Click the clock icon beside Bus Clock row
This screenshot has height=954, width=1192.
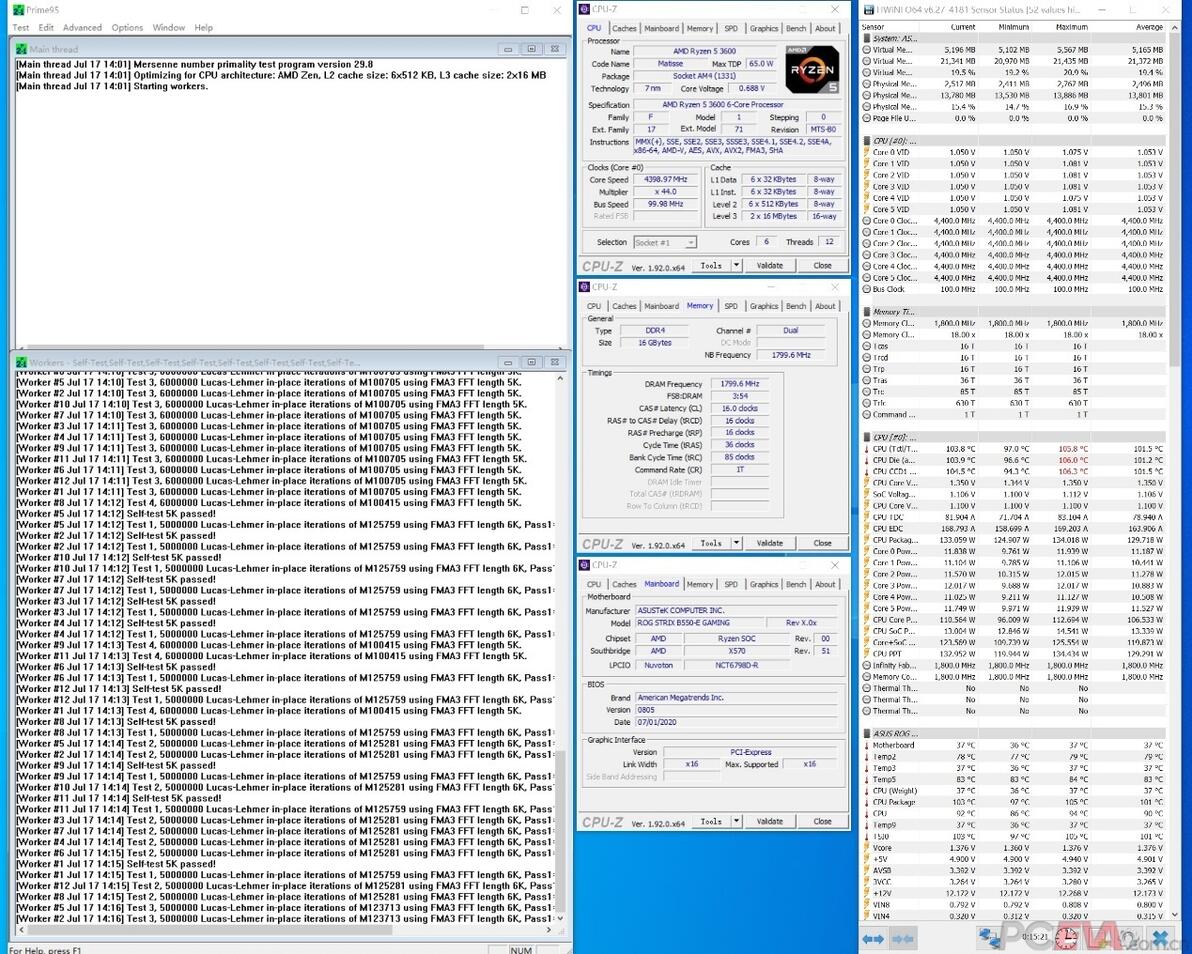click(867, 289)
